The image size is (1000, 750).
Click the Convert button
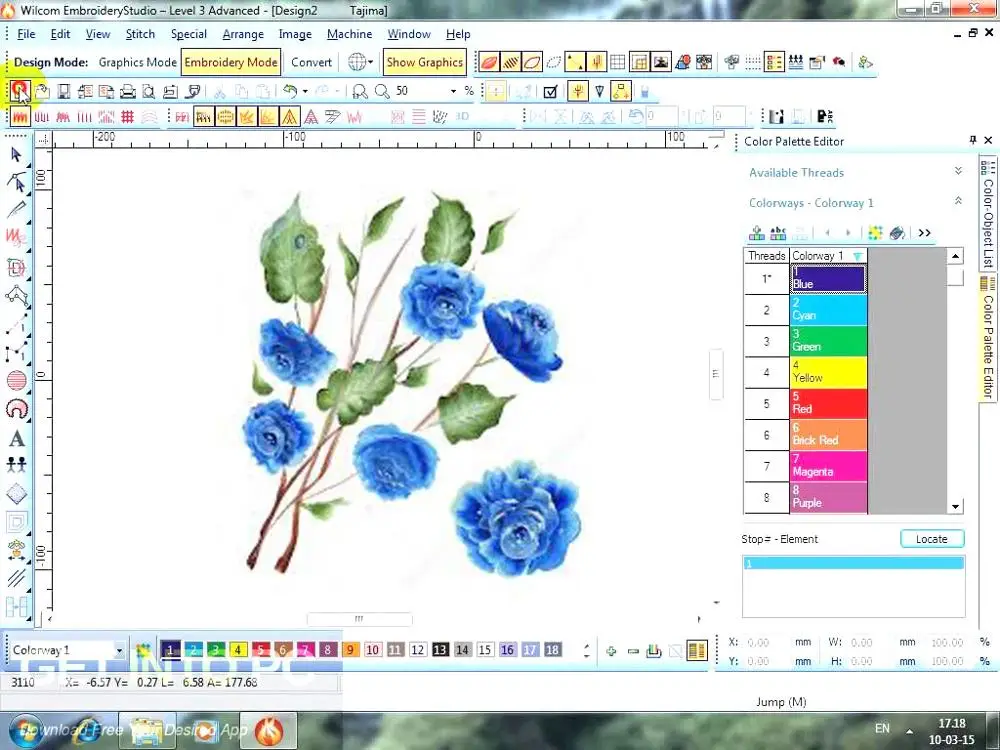pyautogui.click(x=311, y=62)
